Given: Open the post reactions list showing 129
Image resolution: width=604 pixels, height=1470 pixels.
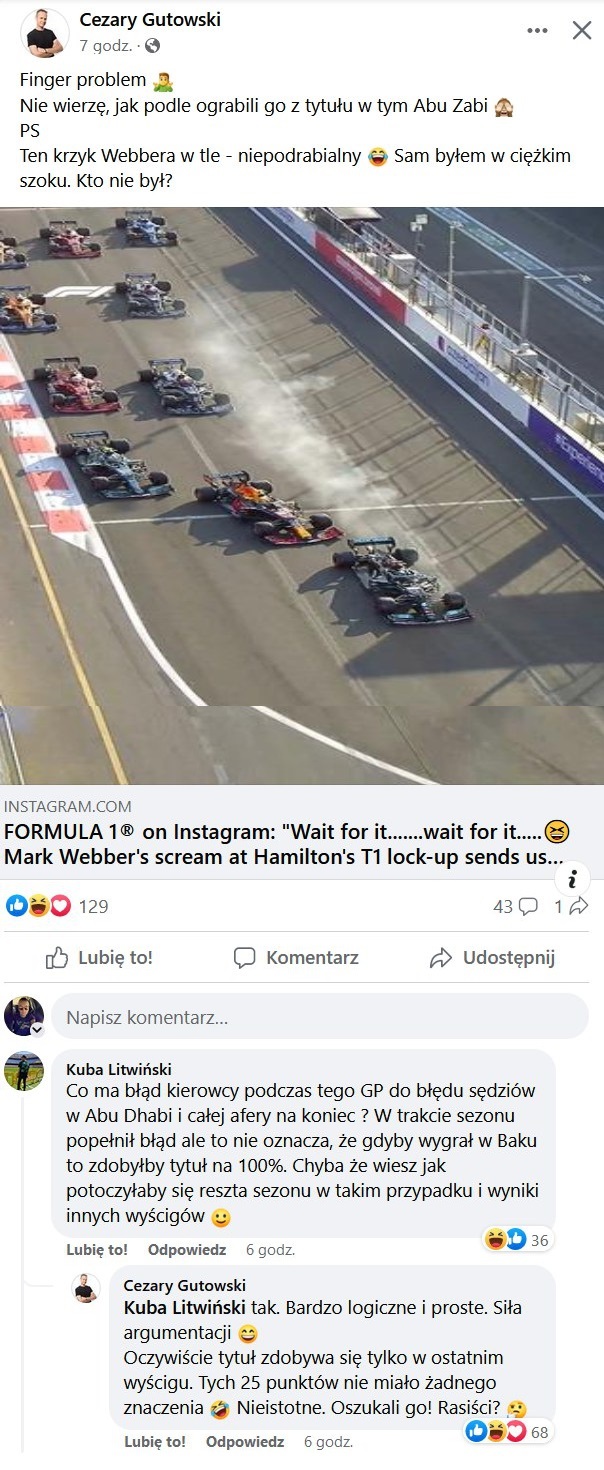Looking at the screenshot, I should point(58,906).
